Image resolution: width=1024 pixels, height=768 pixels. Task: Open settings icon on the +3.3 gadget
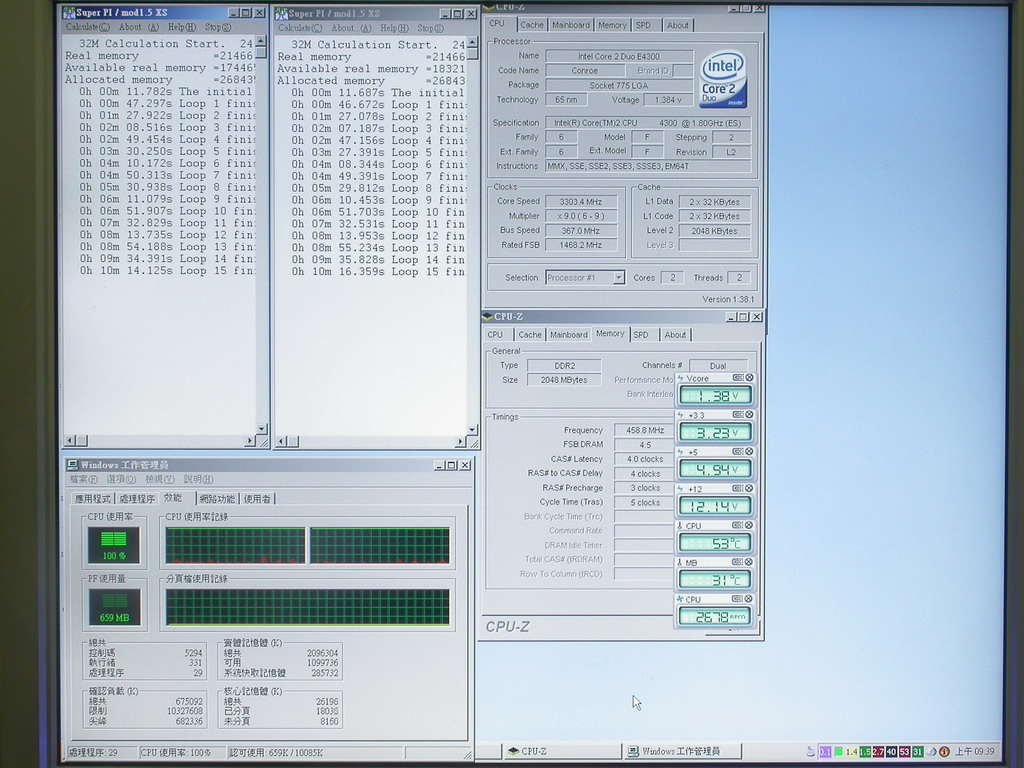coord(738,415)
